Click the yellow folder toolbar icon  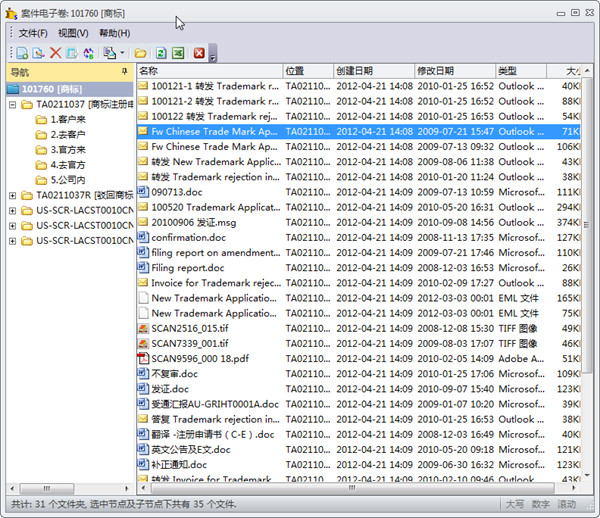coord(140,54)
